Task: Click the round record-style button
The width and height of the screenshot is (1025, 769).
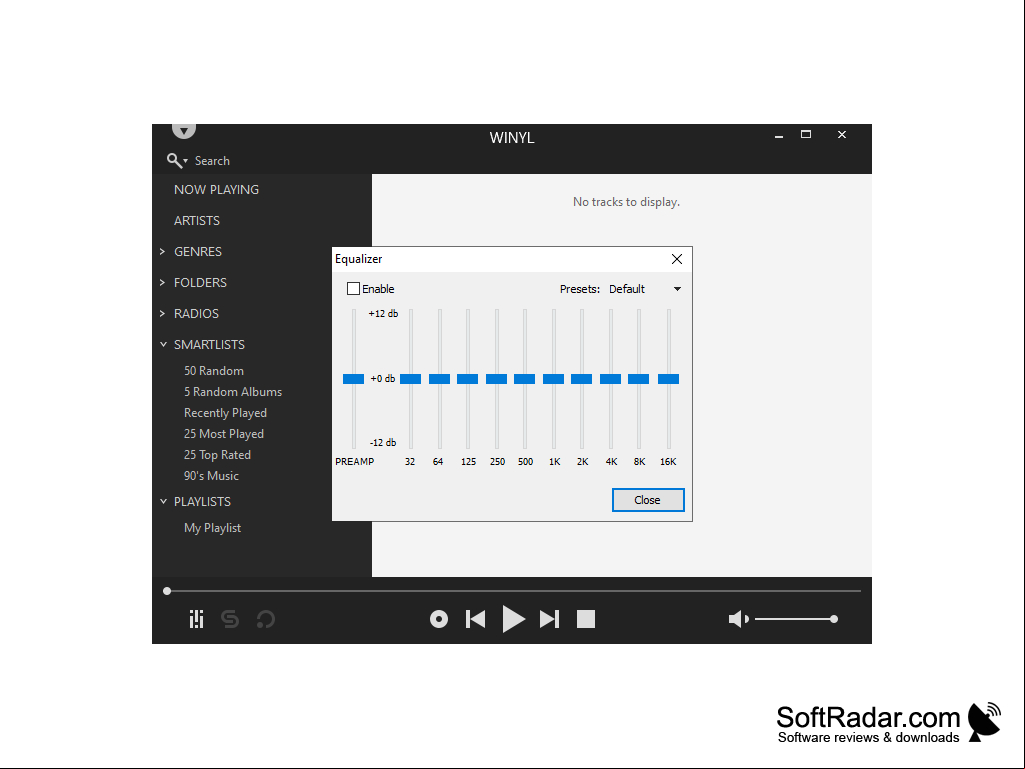Action: [439, 619]
